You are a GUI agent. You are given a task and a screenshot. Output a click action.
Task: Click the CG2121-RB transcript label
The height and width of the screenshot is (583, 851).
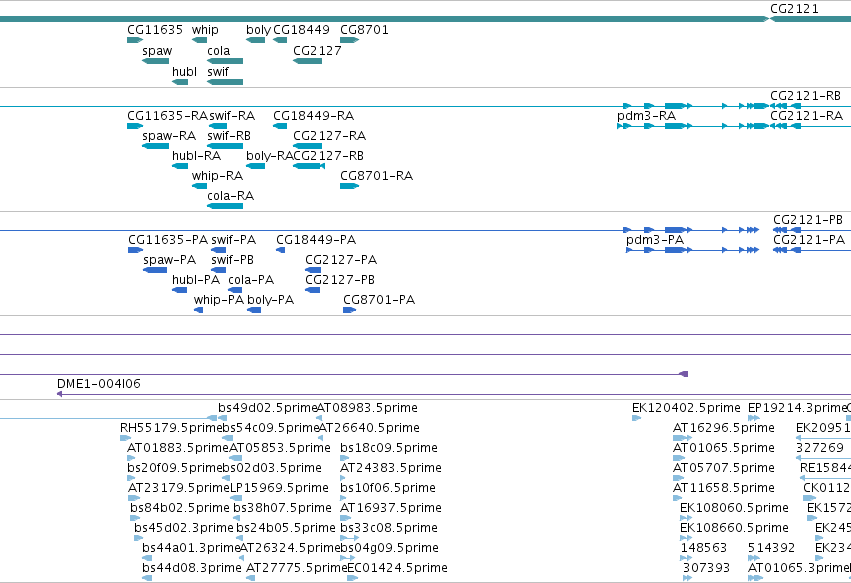pos(805,96)
